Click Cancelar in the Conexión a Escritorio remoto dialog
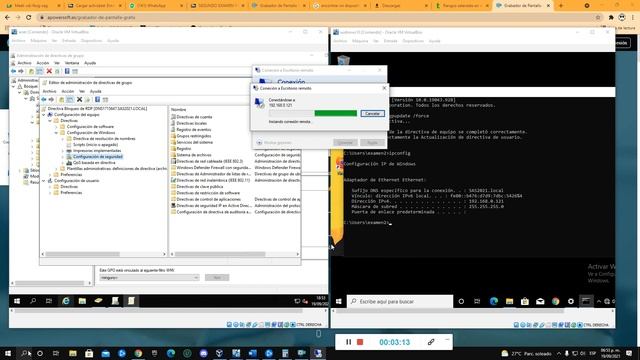 pyautogui.click(x=372, y=113)
